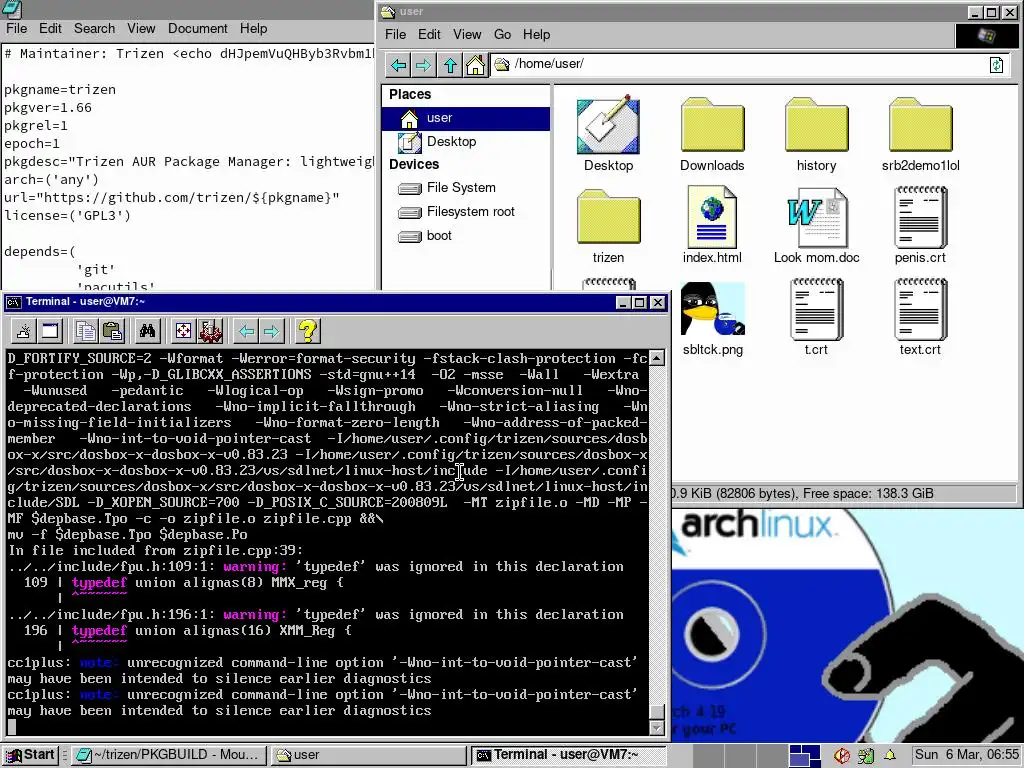Viewport: 1024px width, 768px height.
Task: Go to the parent folder
Action: click(x=450, y=65)
